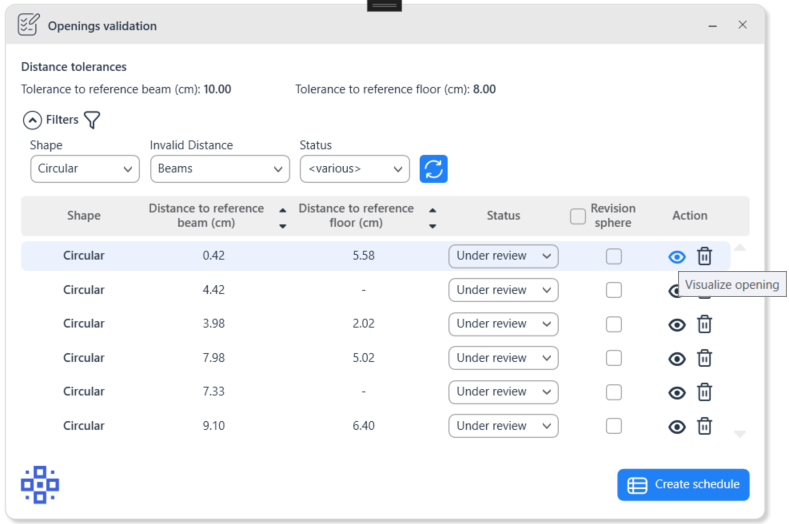The image size is (789, 524).
Task: Visualize opening with 7.33 beam distance
Action: pos(677,392)
